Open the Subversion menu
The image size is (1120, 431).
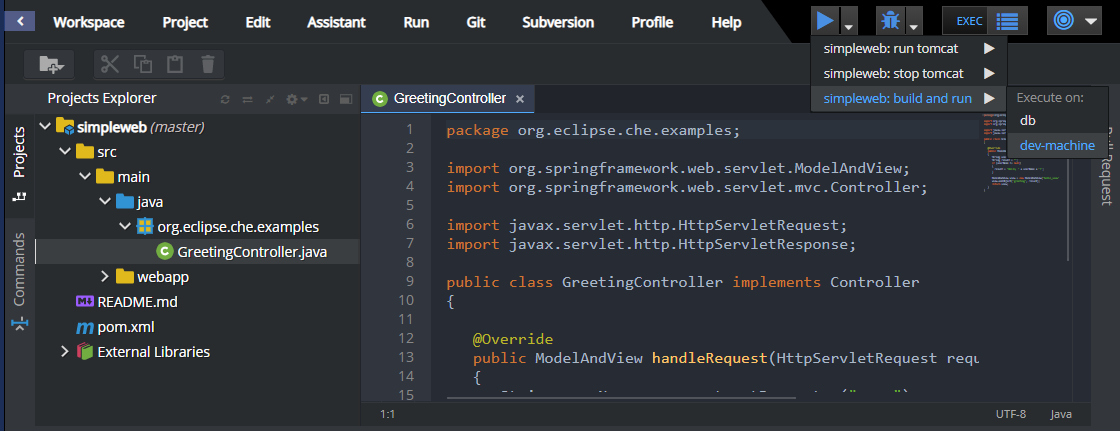click(x=558, y=22)
